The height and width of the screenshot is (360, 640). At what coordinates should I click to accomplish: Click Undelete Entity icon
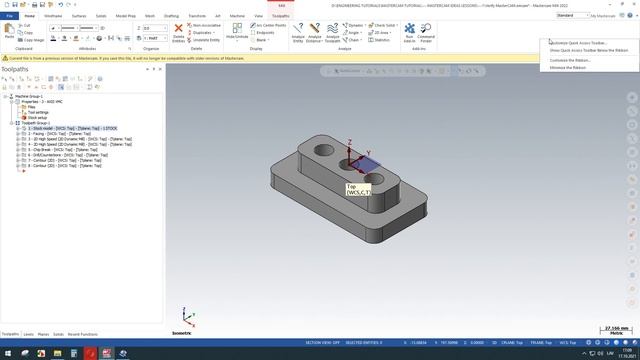pos(189,40)
